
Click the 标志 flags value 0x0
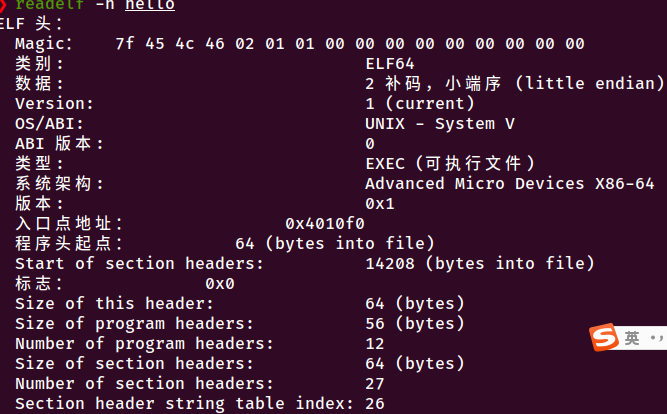pyautogui.click(x=220, y=284)
